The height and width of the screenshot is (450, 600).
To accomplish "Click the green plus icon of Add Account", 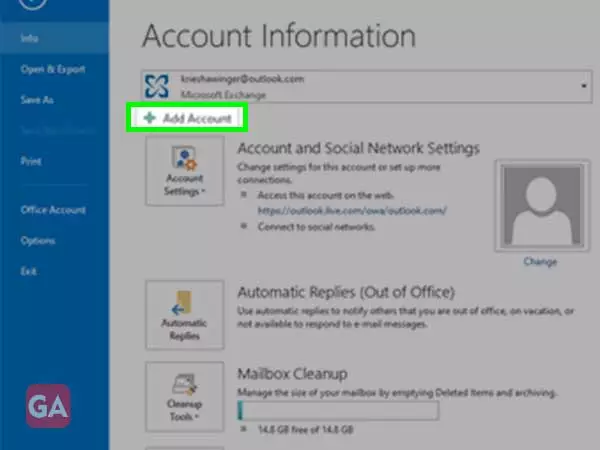I will [150, 118].
